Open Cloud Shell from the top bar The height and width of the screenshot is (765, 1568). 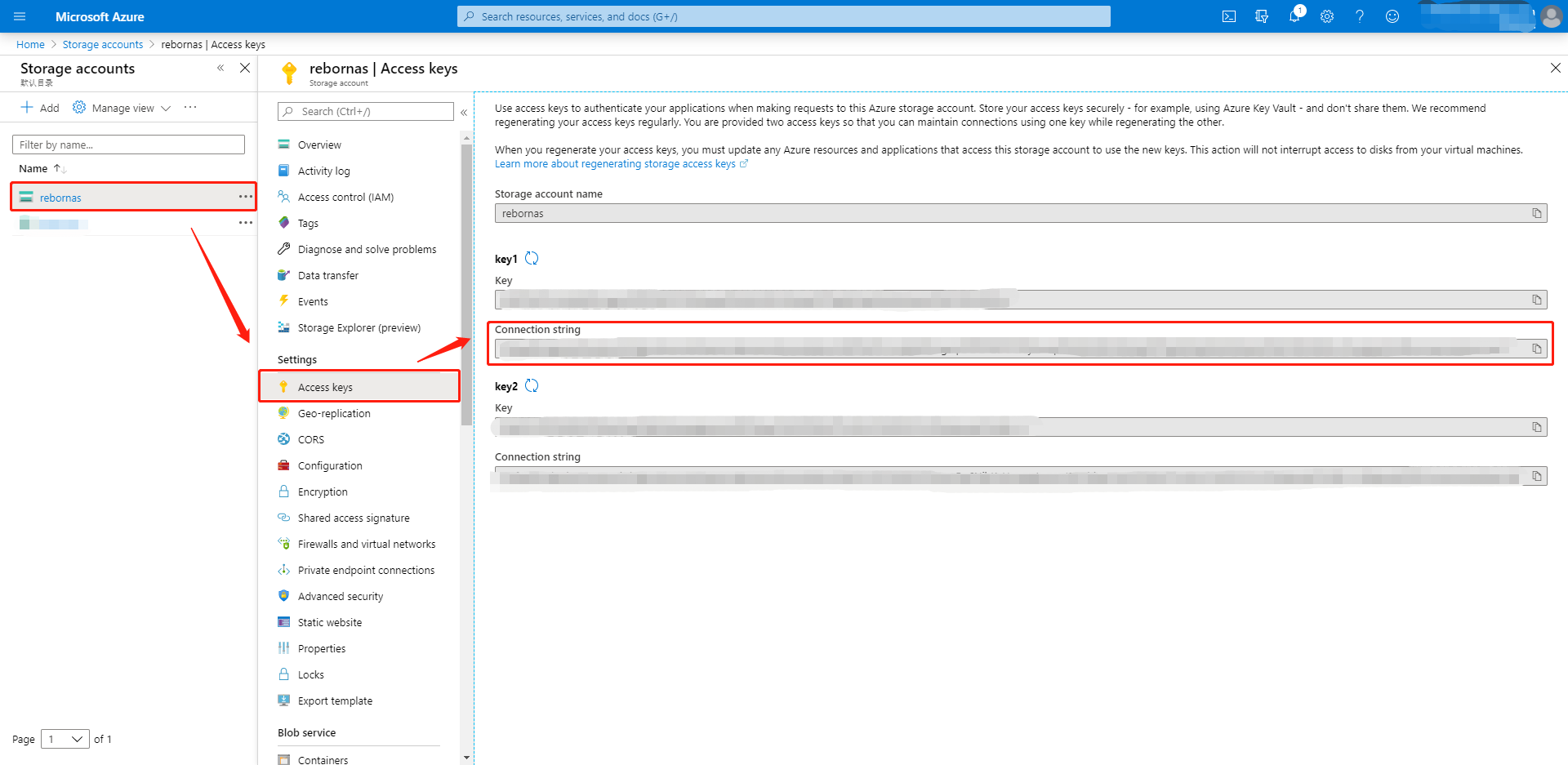point(1228,16)
